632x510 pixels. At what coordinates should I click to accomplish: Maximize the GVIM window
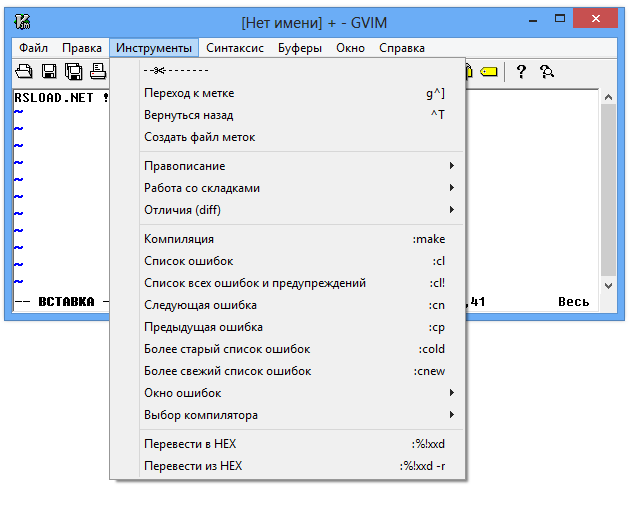coord(560,19)
